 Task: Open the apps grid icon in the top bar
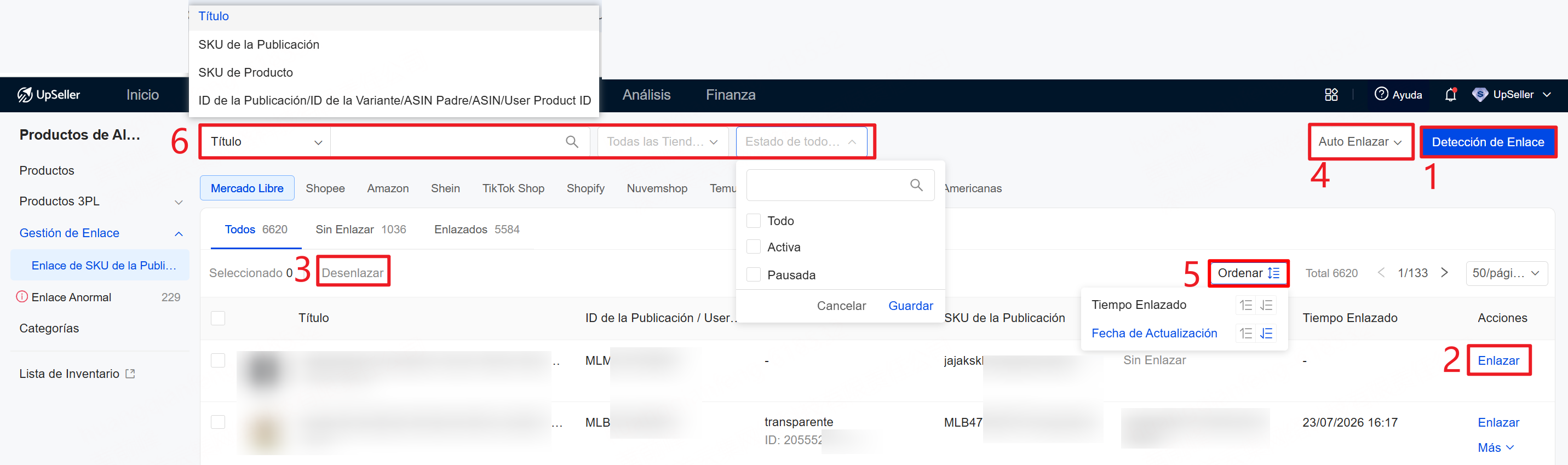(1331, 94)
